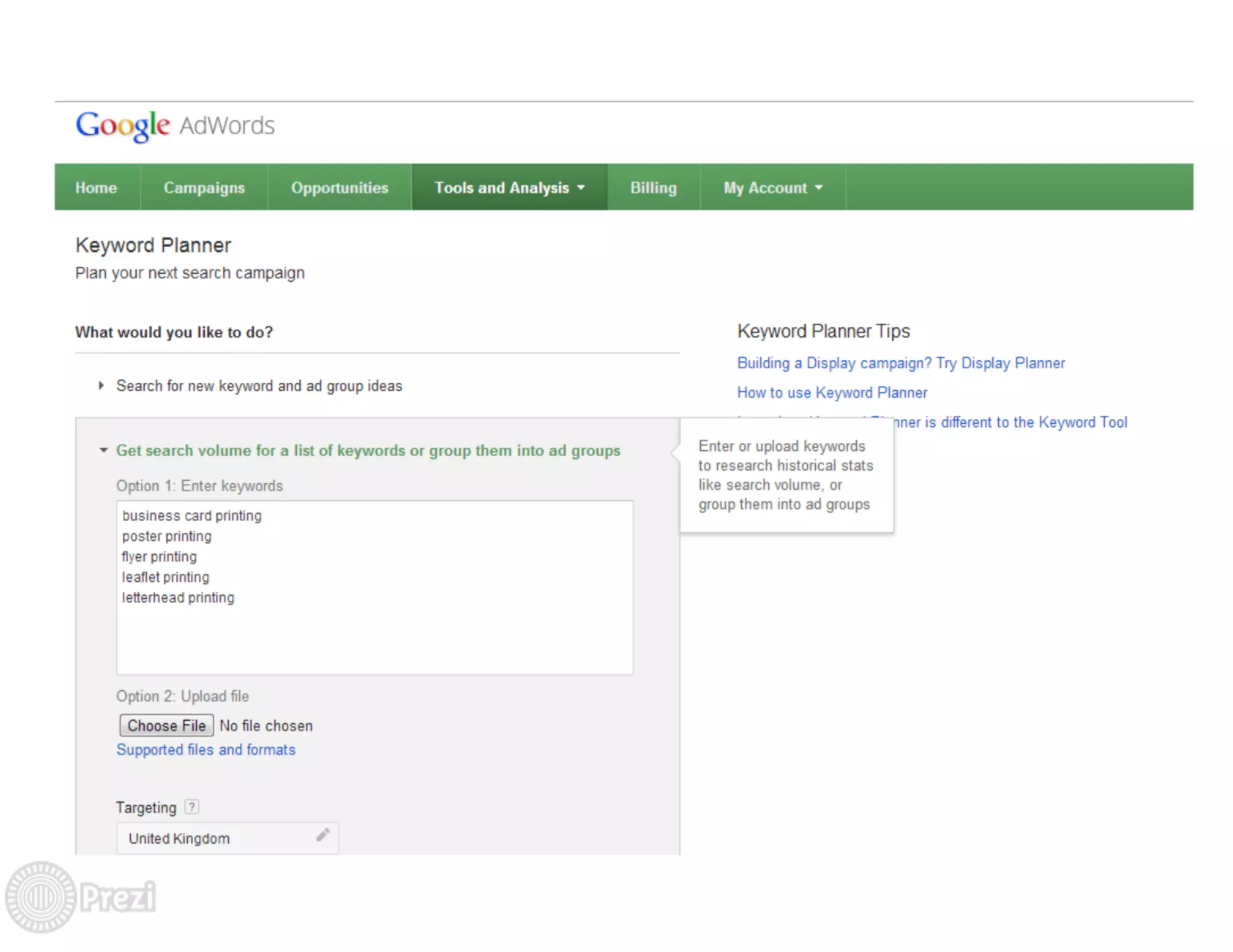The height and width of the screenshot is (952, 1233).
Task: Expand Search for new keyword ideas triangle
Action: (101, 385)
